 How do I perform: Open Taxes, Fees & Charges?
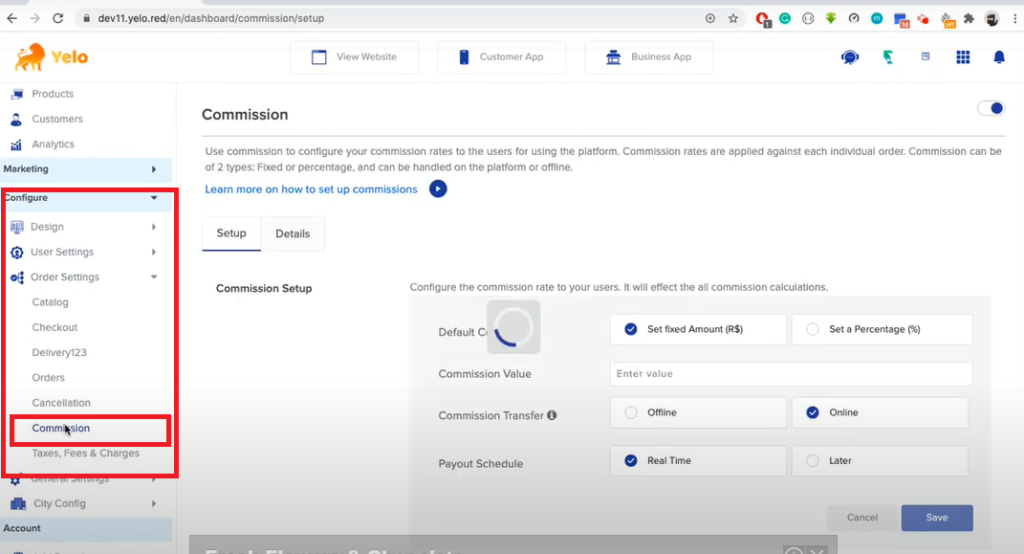point(86,453)
